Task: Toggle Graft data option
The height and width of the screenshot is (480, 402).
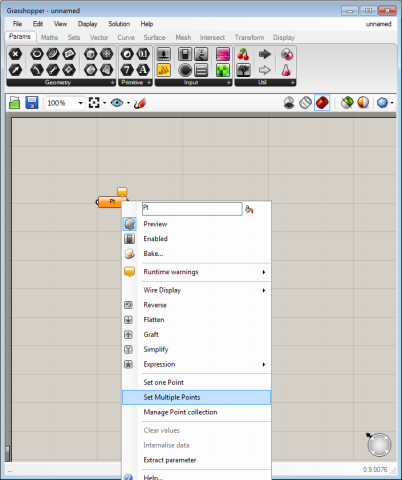Action: 197,334
